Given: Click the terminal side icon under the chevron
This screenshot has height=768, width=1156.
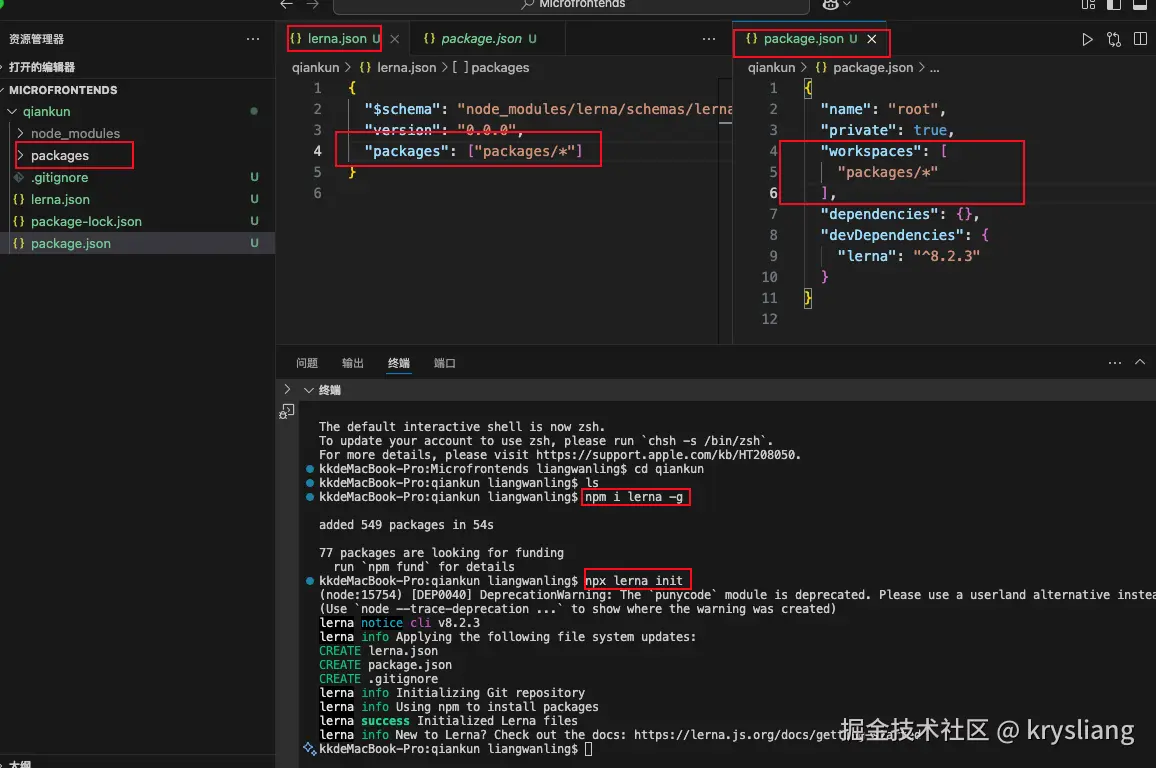Looking at the screenshot, I should [x=287, y=412].
